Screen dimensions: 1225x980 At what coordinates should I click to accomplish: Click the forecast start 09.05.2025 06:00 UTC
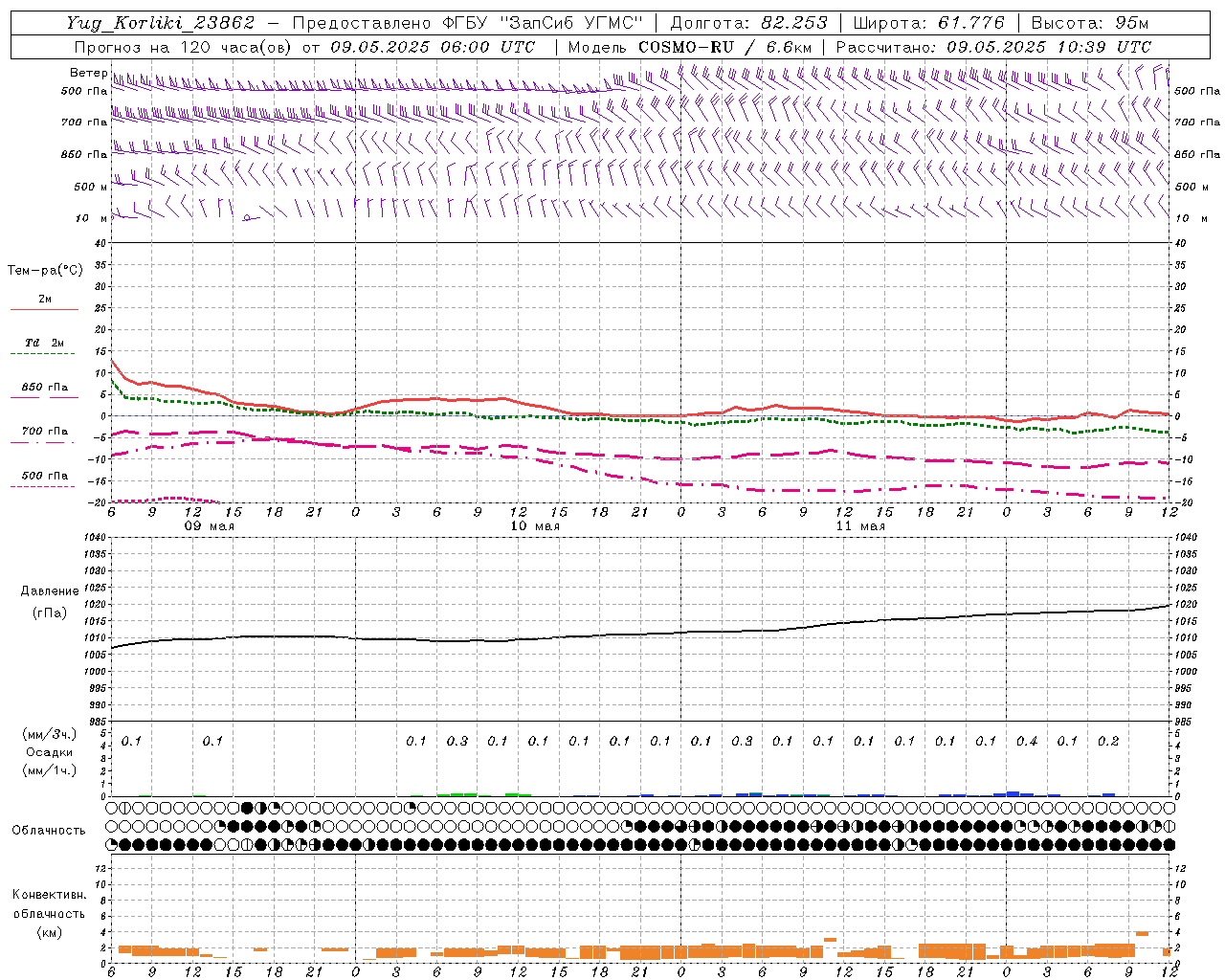coord(433,47)
